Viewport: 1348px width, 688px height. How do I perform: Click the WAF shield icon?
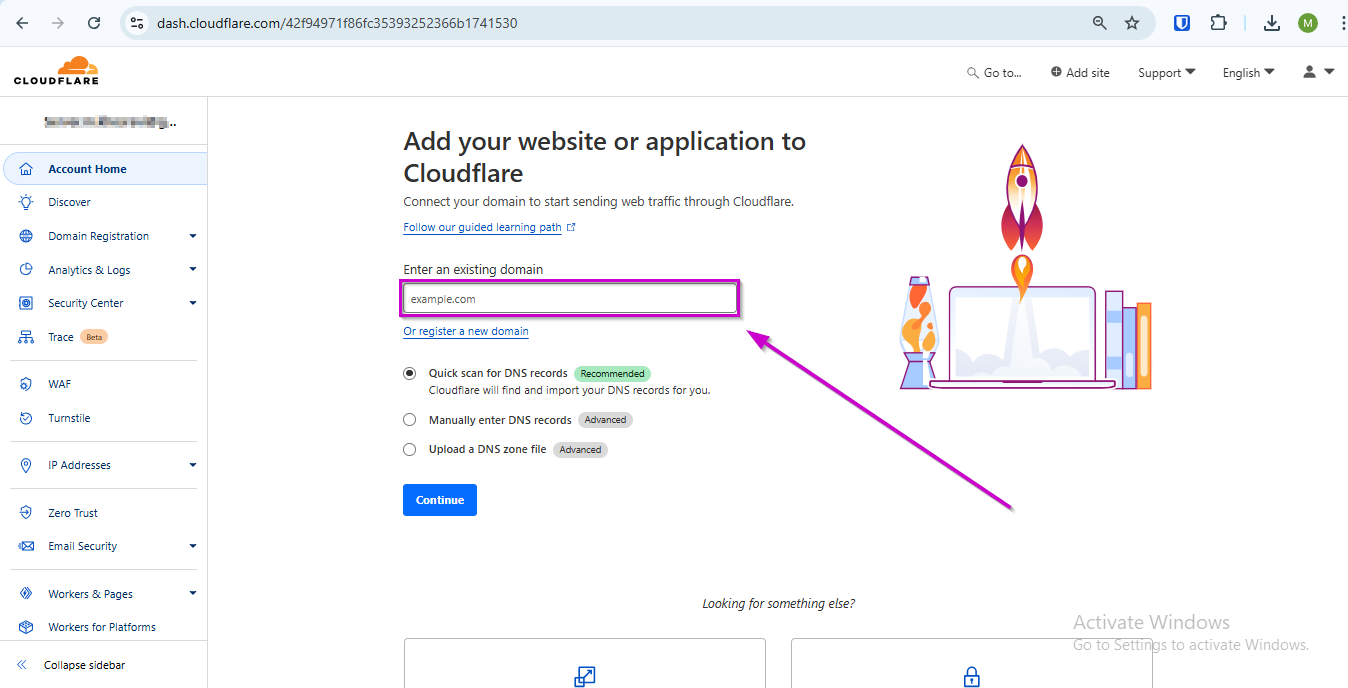pyautogui.click(x=26, y=384)
